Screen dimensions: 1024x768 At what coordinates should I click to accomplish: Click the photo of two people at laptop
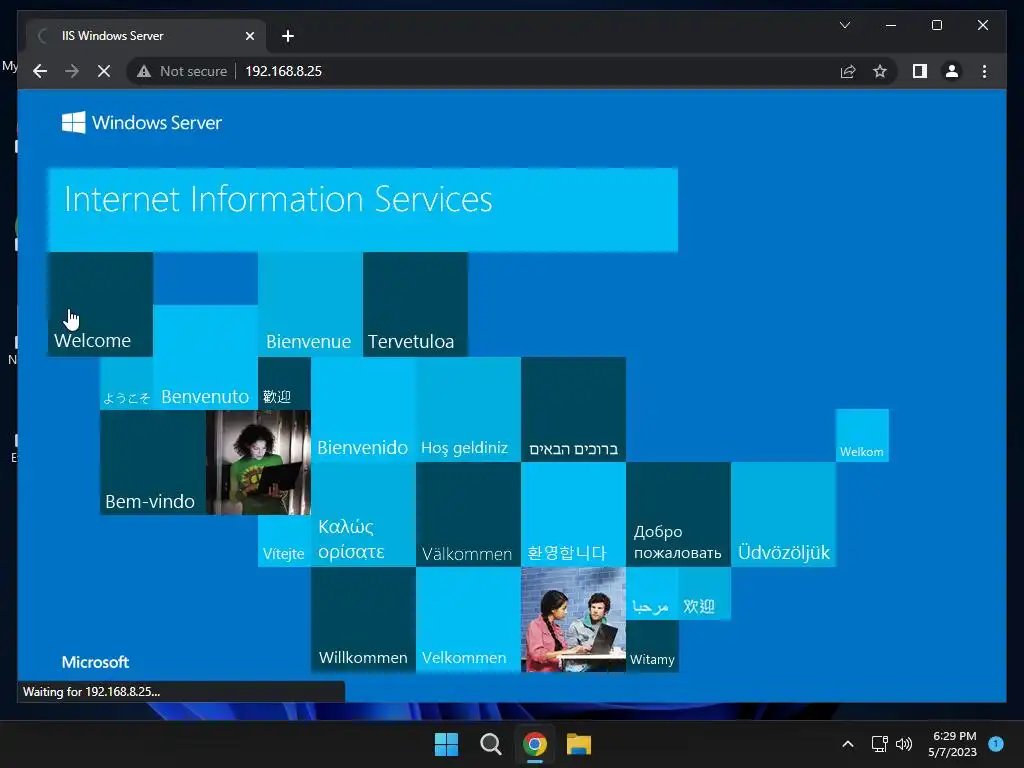573,620
